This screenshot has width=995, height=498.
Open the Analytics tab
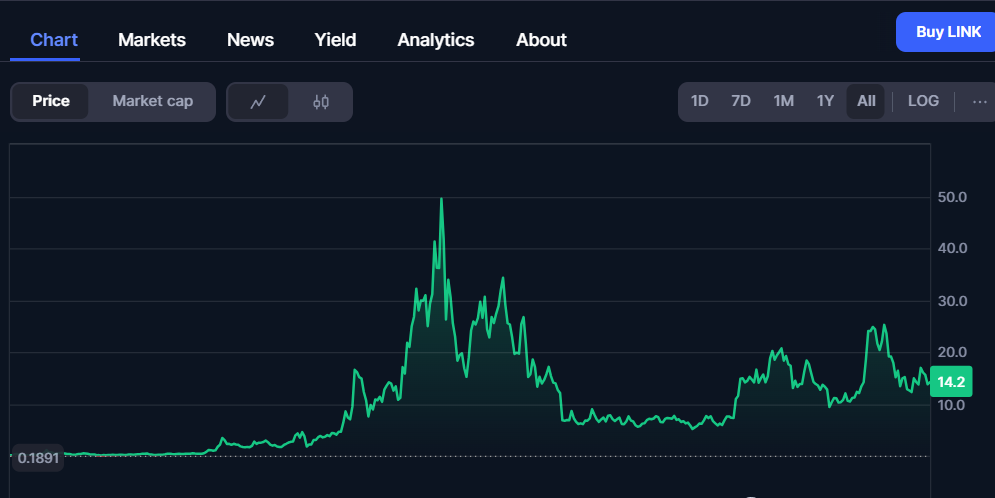click(x=436, y=40)
